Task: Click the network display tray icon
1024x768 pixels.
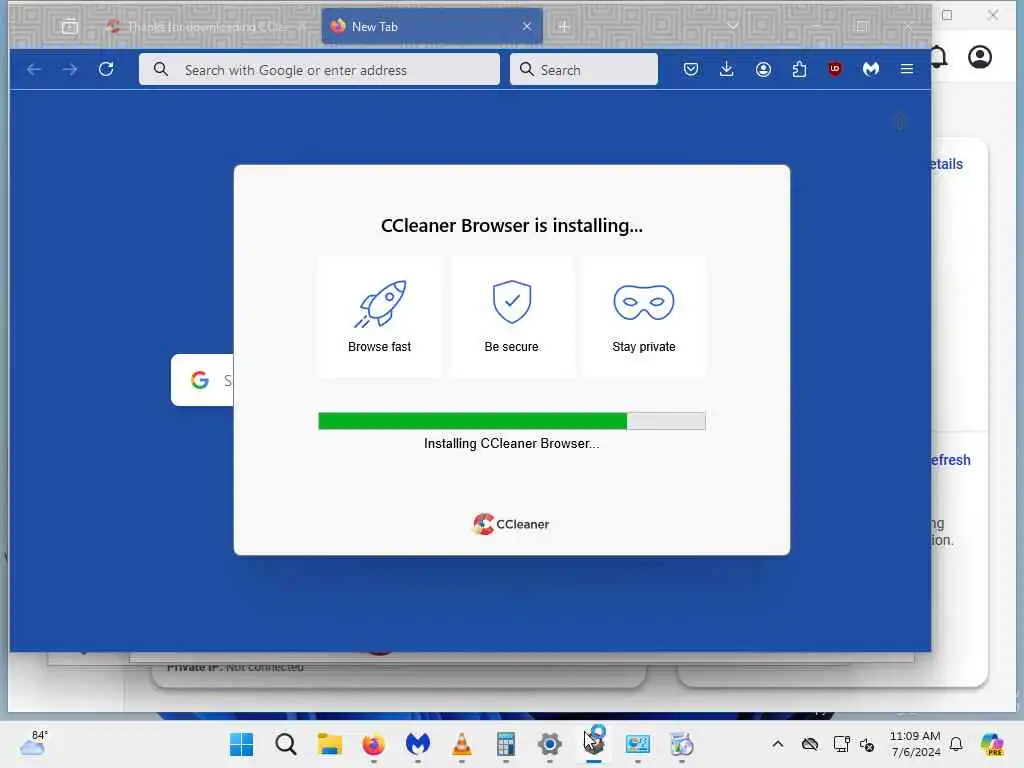Action: coord(842,744)
